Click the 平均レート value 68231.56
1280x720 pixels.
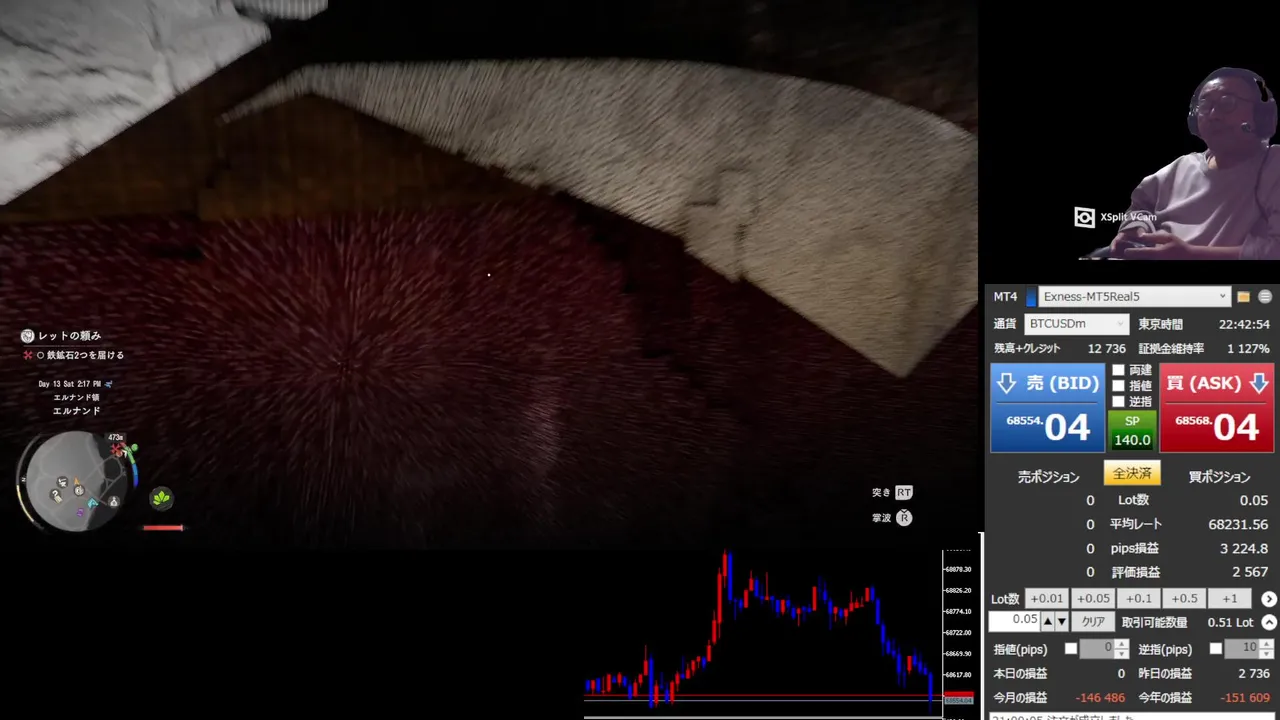point(1238,524)
